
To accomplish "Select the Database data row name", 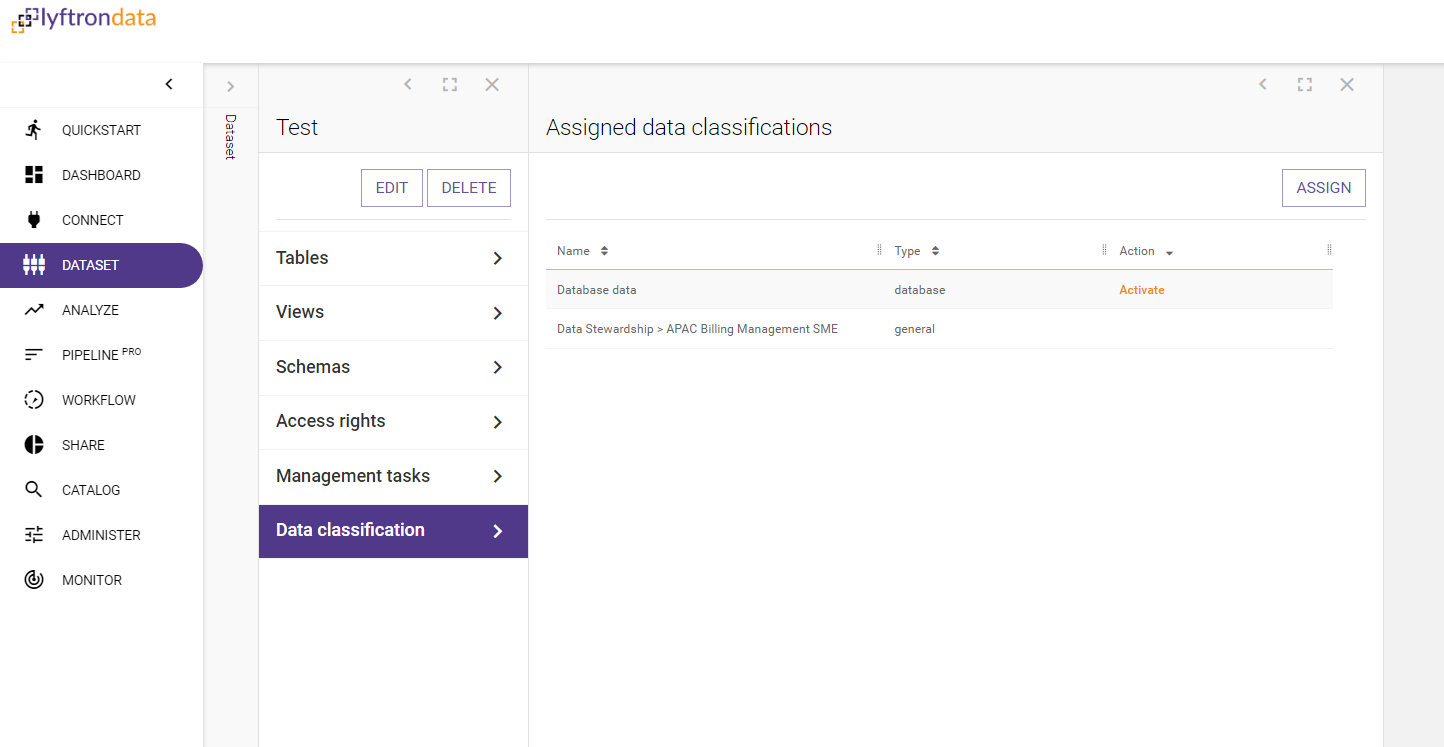I will [x=596, y=290].
